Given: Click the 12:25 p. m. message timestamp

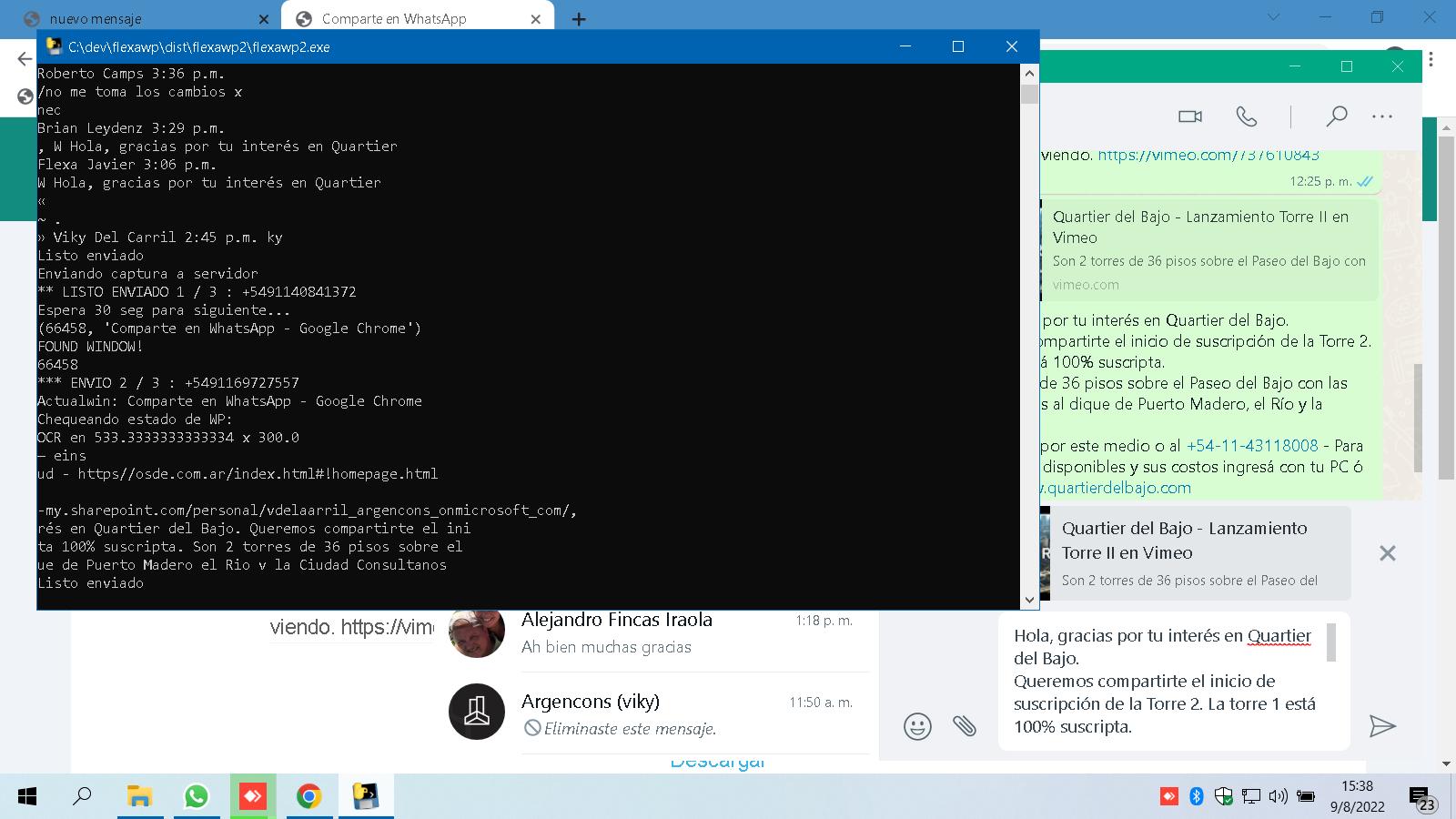Looking at the screenshot, I should click(1320, 181).
